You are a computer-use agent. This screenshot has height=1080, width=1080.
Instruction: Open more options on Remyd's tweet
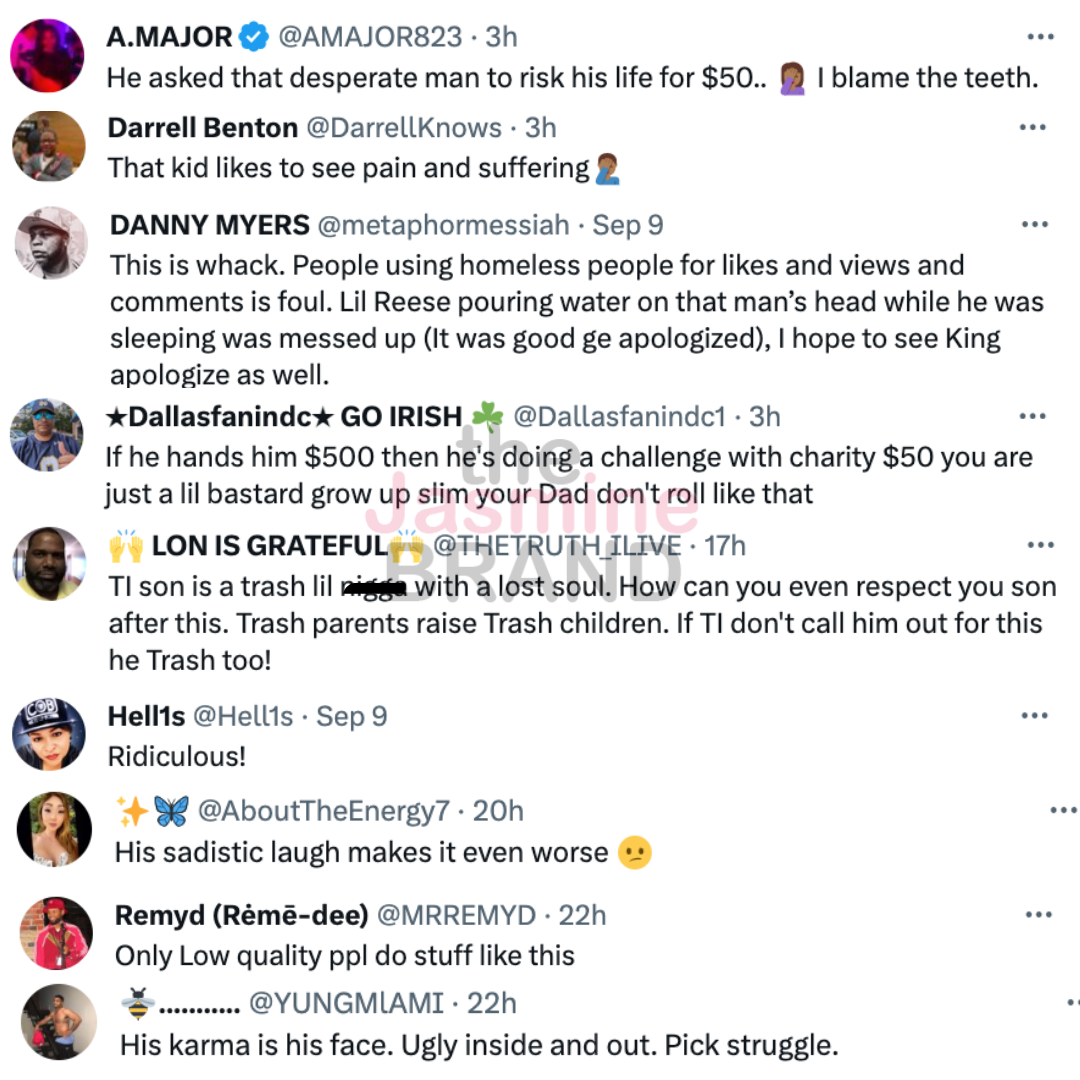click(1040, 915)
